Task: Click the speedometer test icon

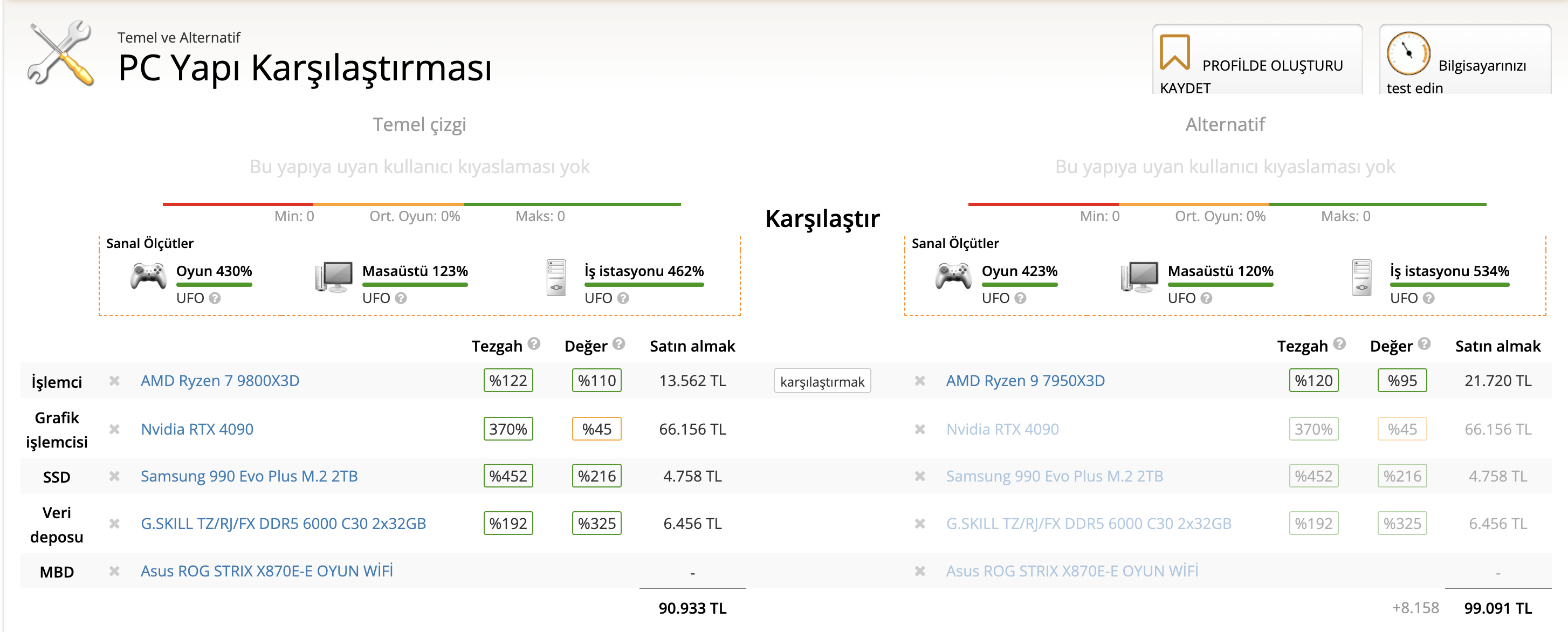Action: tap(1408, 52)
